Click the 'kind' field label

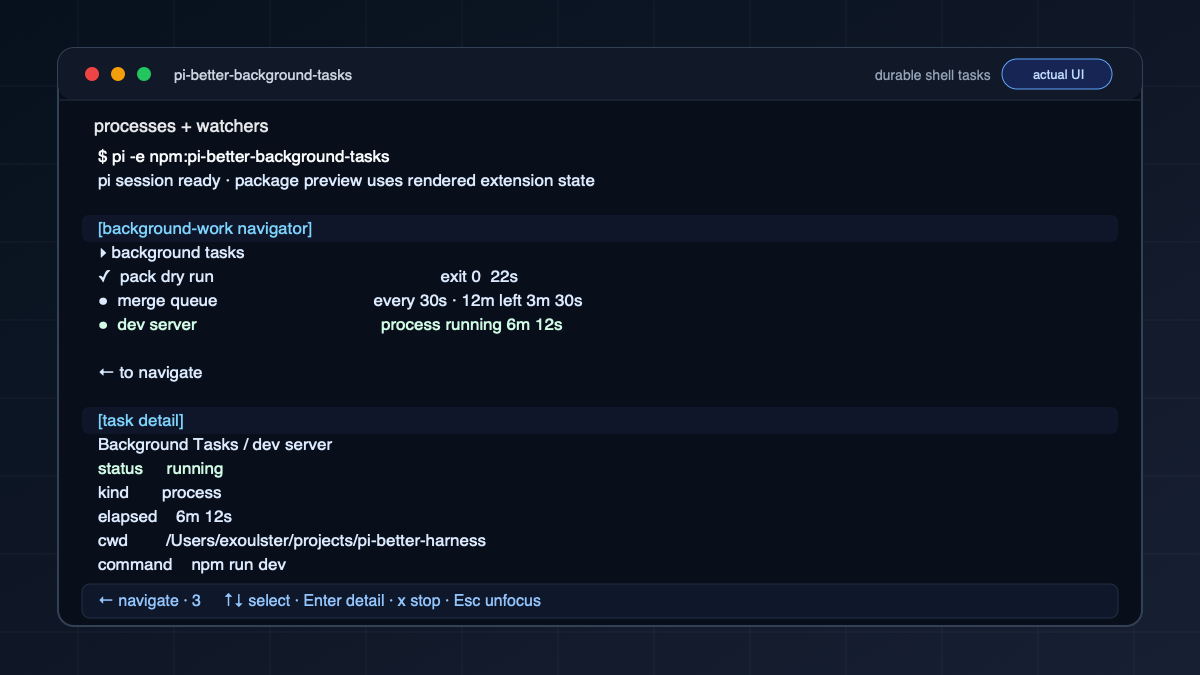pos(113,493)
